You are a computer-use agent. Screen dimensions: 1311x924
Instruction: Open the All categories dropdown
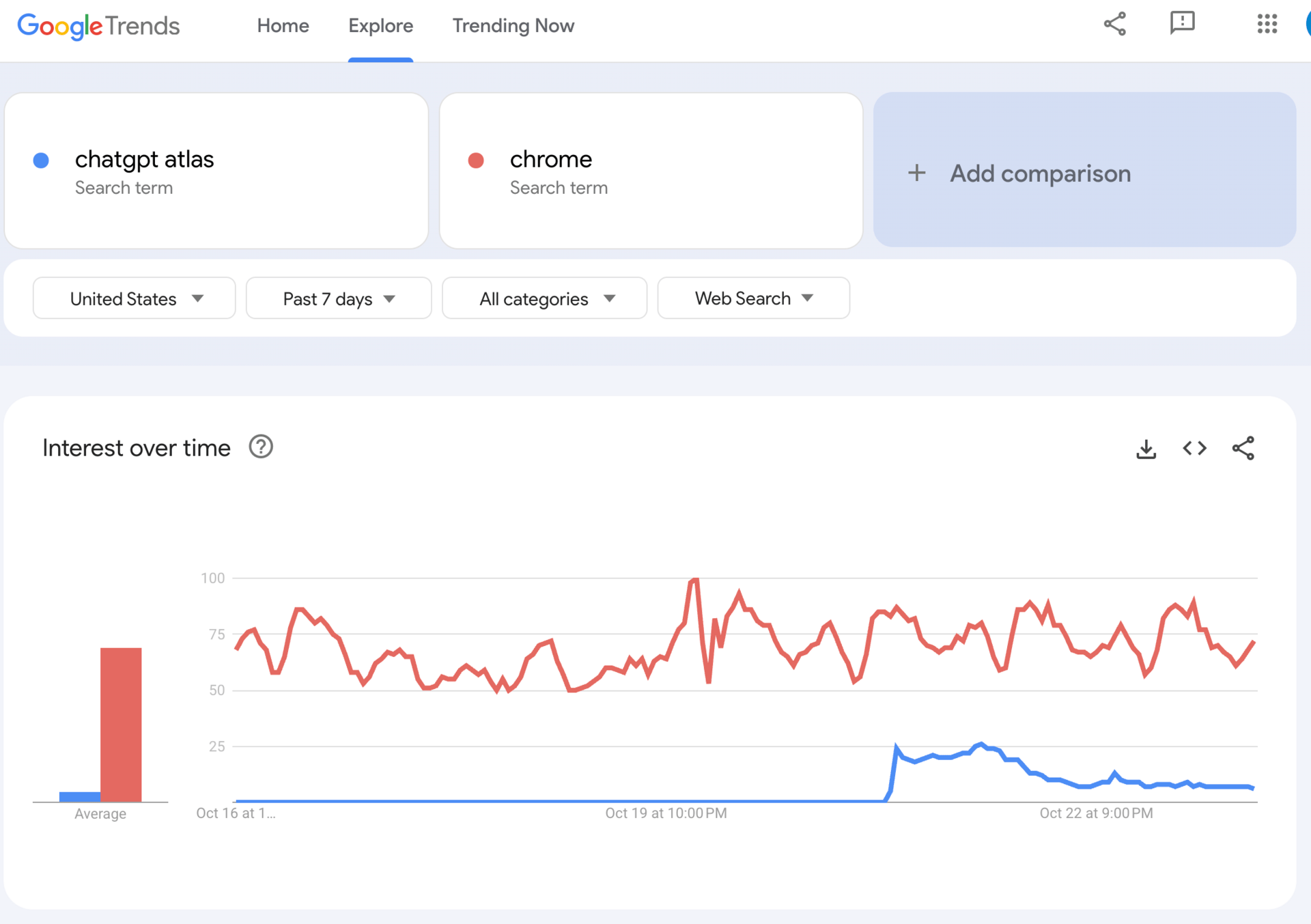544,298
